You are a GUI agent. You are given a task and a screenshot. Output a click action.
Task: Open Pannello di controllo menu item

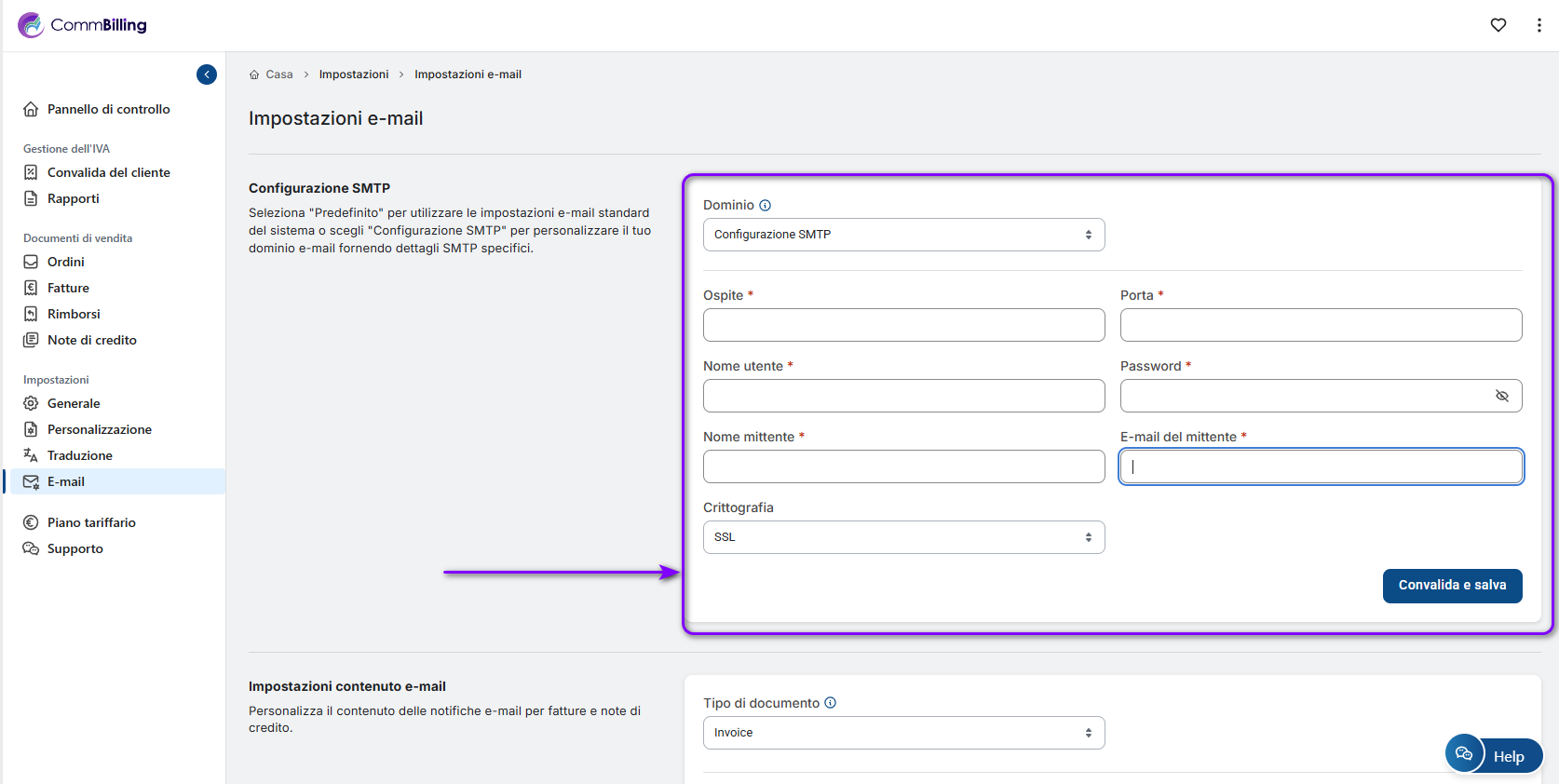[108, 109]
